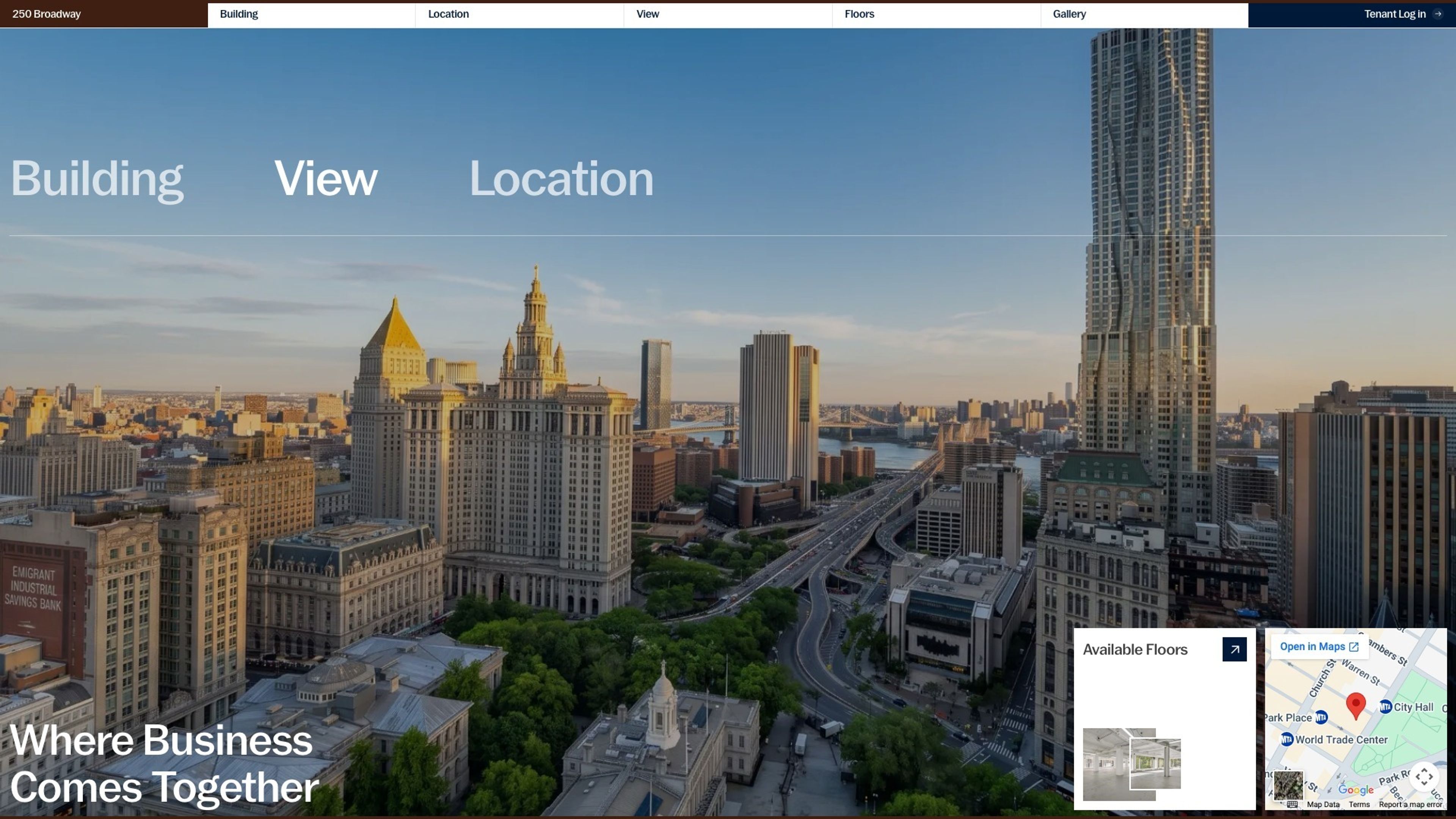
Task: Click the available floors interior thumbnail
Action: pos(1131,764)
